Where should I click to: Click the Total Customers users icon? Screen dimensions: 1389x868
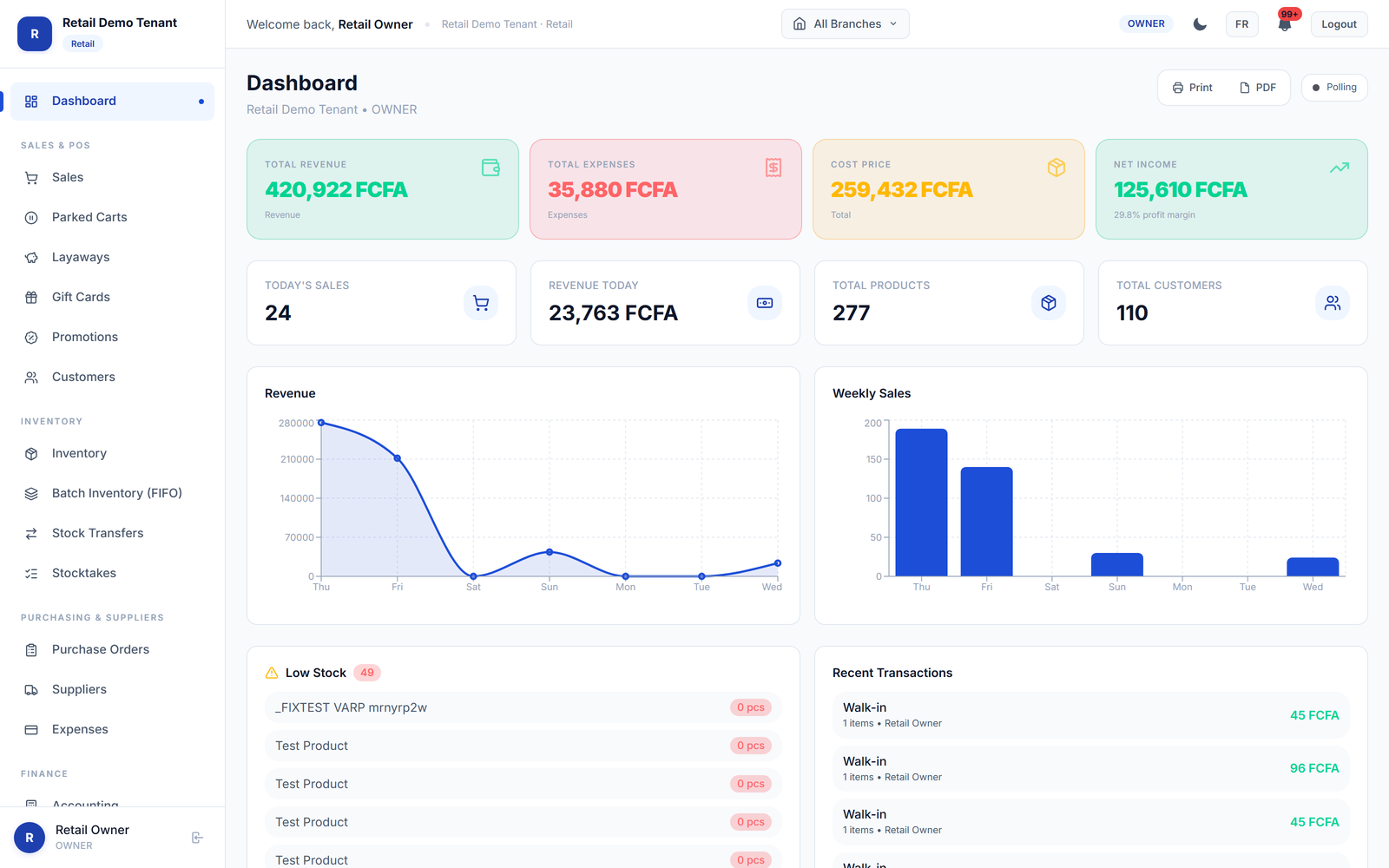pyautogui.click(x=1333, y=303)
